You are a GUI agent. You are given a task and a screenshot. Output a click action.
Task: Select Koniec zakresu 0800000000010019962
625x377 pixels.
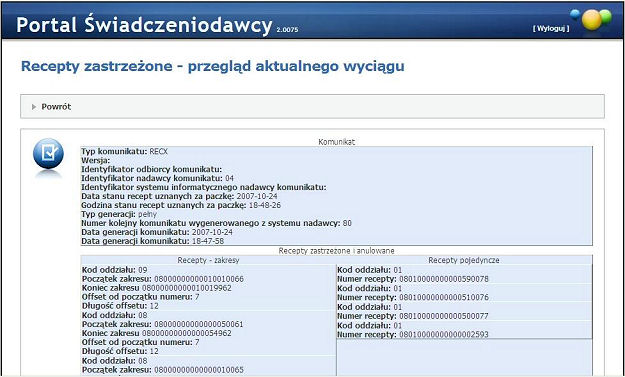[x=157, y=288]
